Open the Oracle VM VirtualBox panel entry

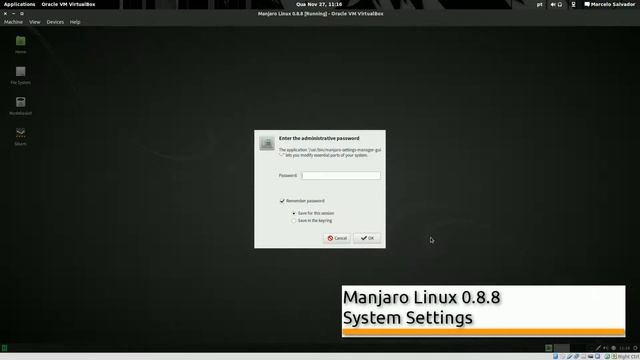tap(68, 4)
